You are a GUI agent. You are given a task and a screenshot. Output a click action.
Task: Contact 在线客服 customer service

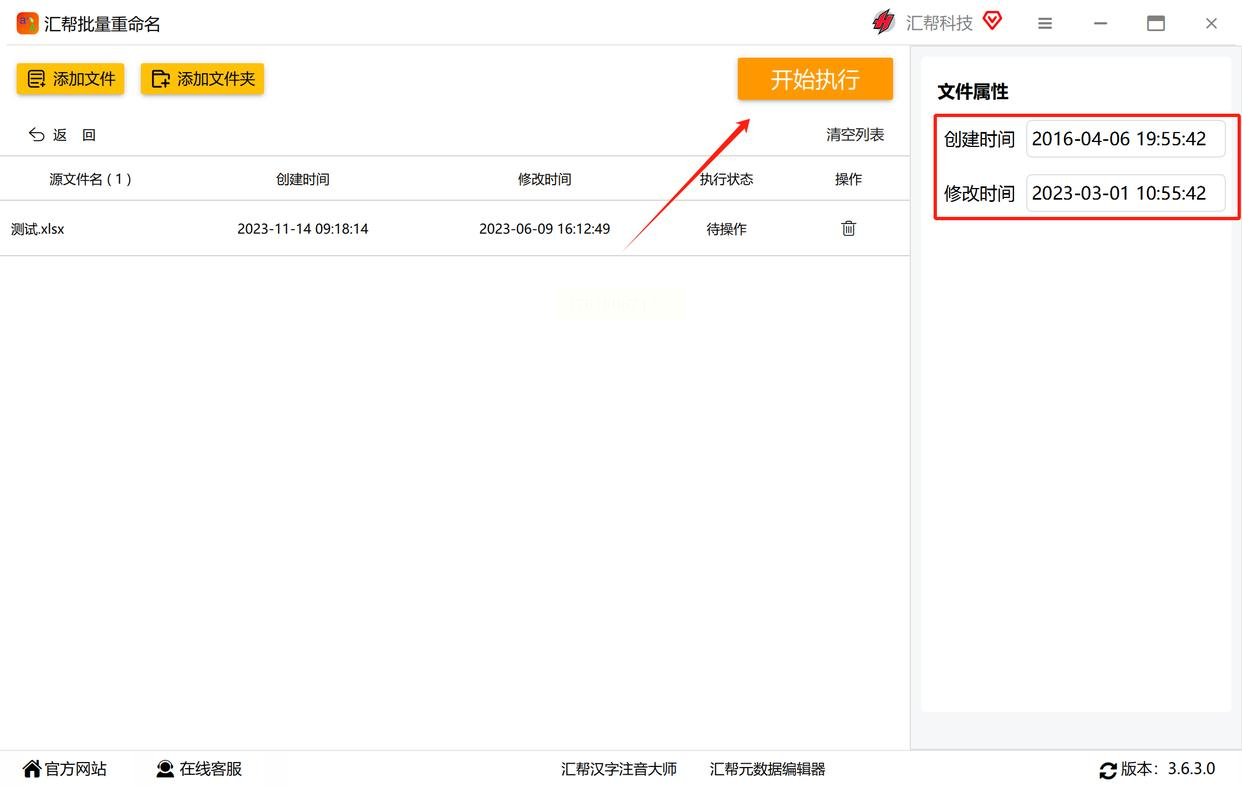click(199, 769)
